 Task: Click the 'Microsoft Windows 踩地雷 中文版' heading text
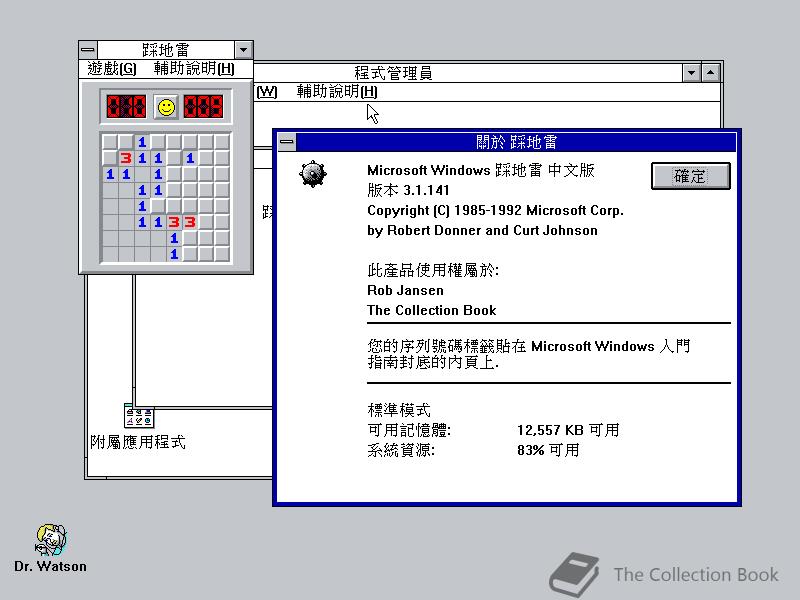pos(481,170)
